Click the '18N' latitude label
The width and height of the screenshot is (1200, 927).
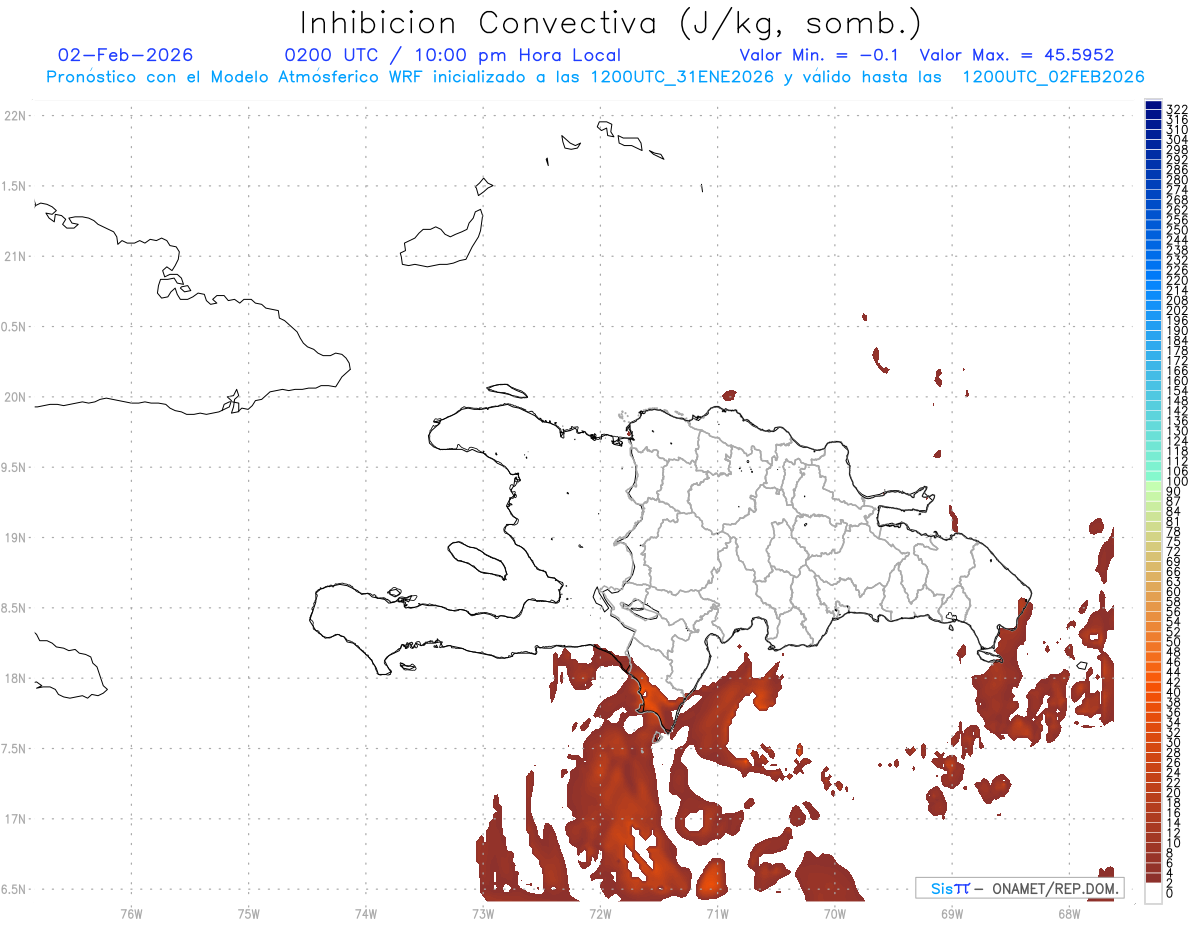[14, 678]
